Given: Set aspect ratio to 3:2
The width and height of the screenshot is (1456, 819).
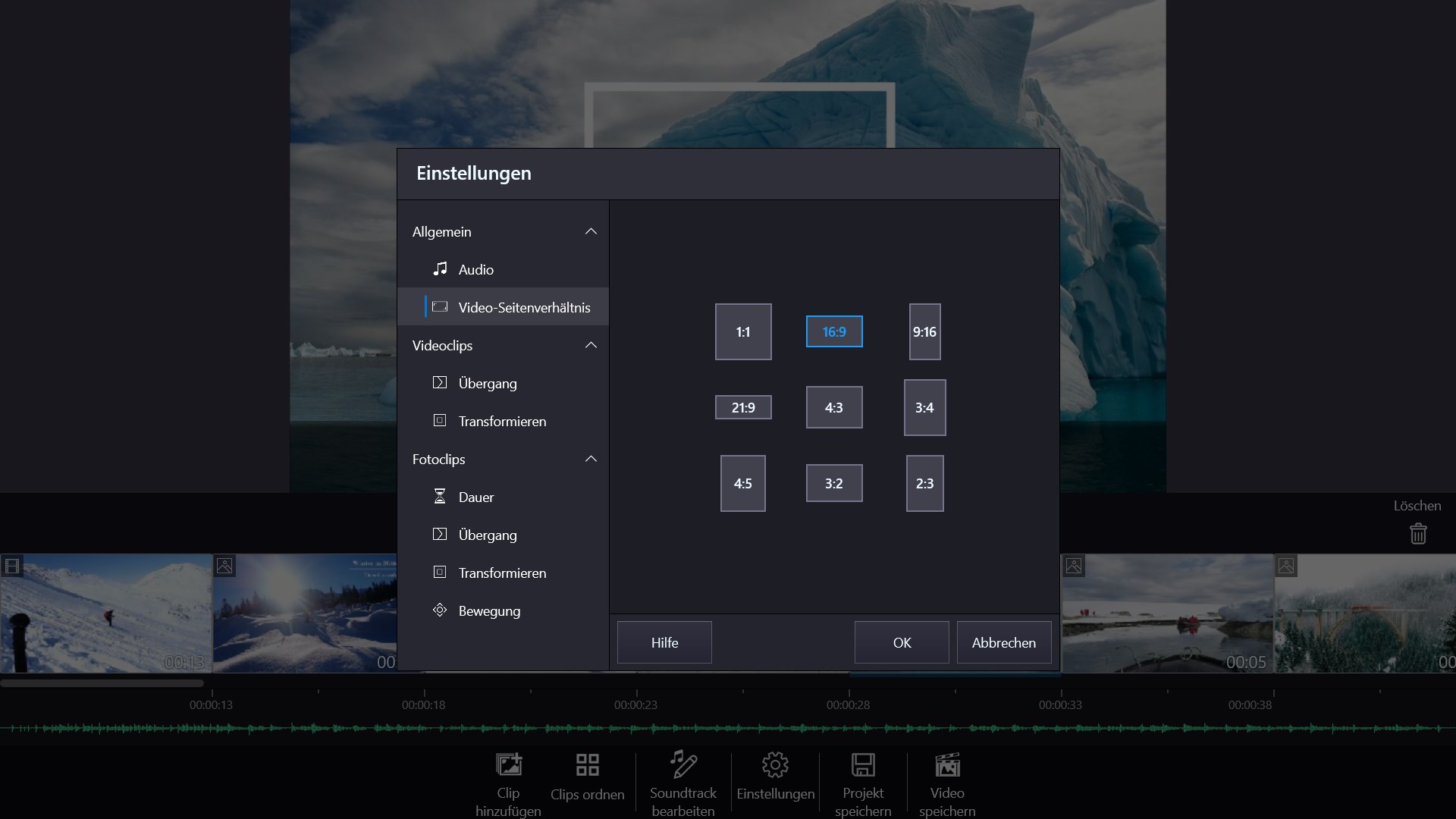Looking at the screenshot, I should [x=834, y=483].
